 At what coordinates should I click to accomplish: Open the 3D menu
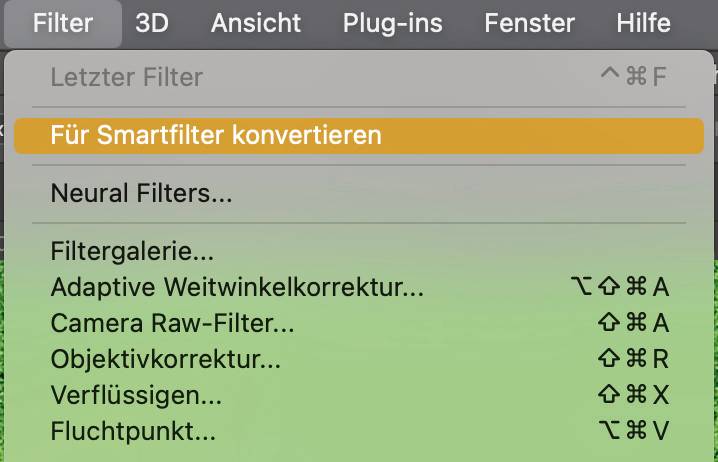152,23
